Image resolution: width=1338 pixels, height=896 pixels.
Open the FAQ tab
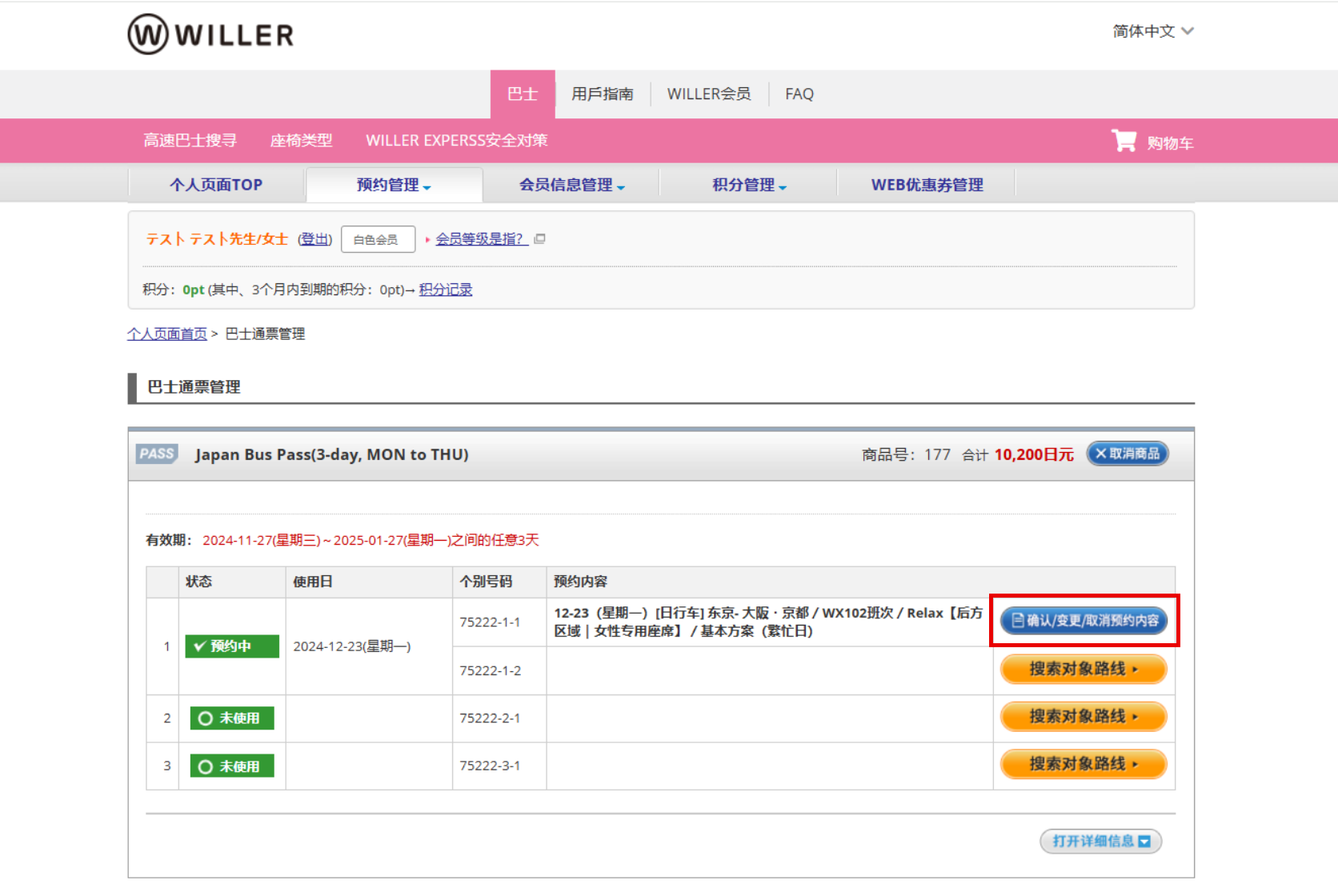799,94
